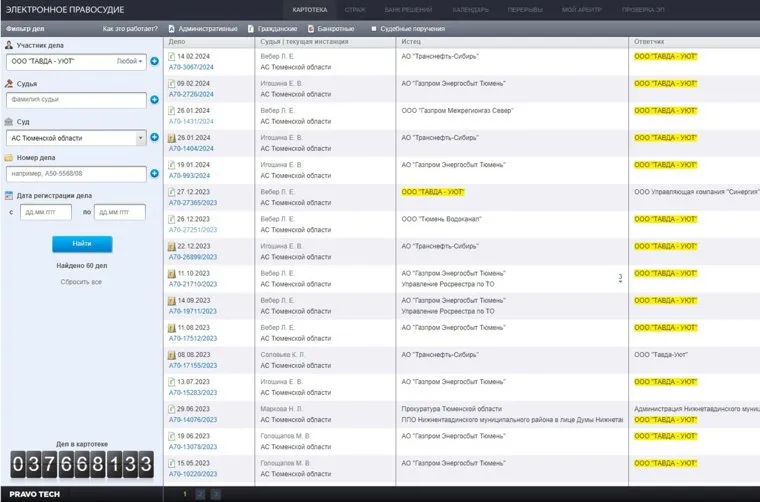Click document icon for case dated 14.02.2024
This screenshot has width=760, height=502.
[172, 57]
